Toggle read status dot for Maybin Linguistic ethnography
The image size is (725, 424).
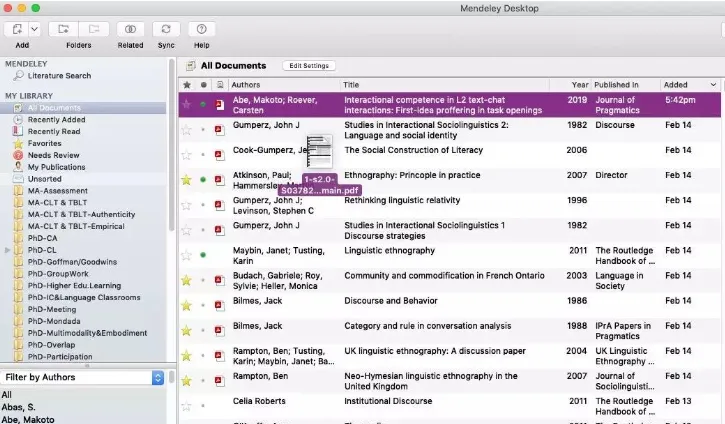203,255
